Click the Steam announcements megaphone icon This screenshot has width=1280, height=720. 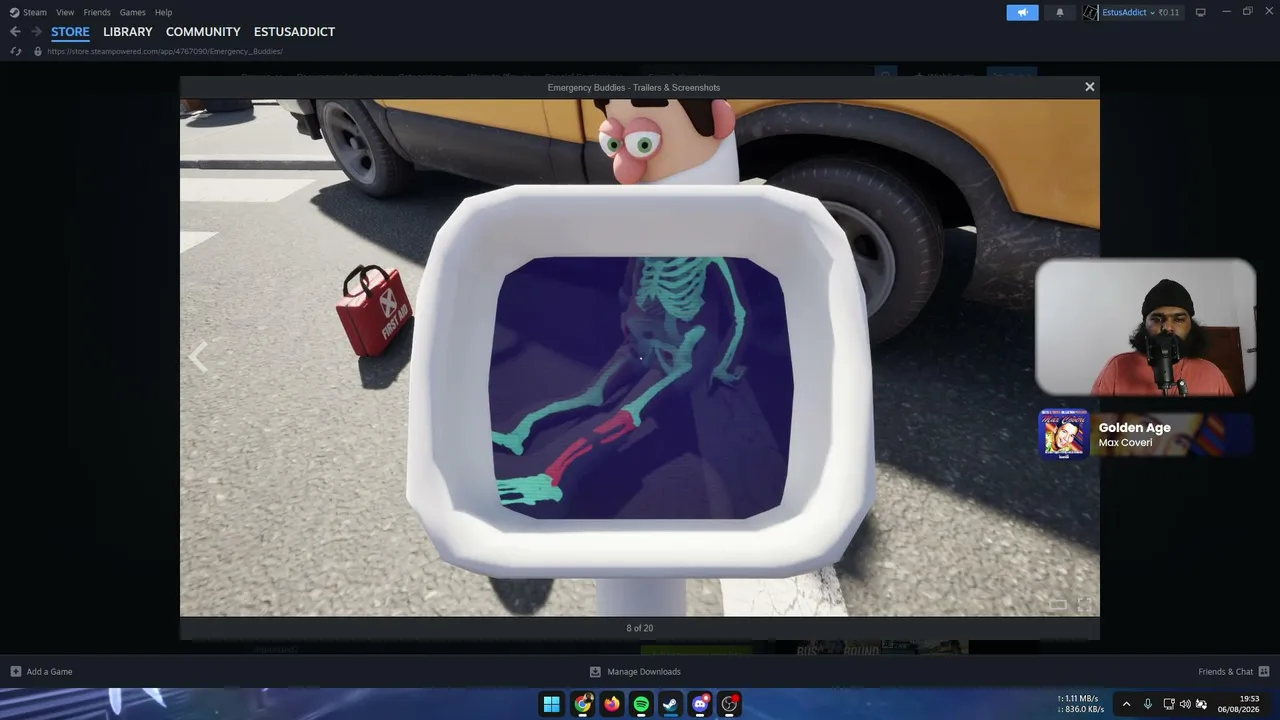(x=1022, y=12)
